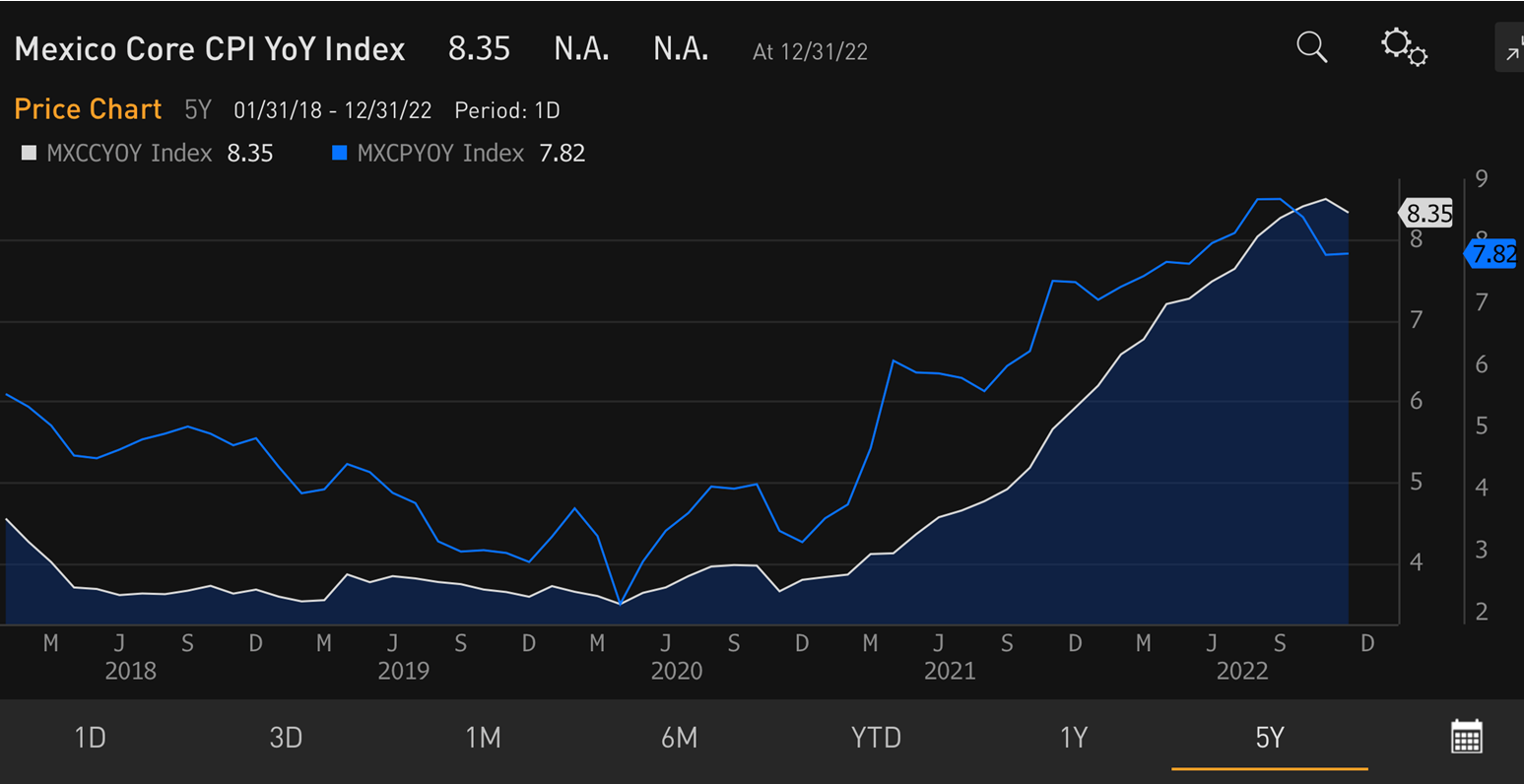Choose the 1M time range tab
The height and width of the screenshot is (784, 1524).
(483, 738)
